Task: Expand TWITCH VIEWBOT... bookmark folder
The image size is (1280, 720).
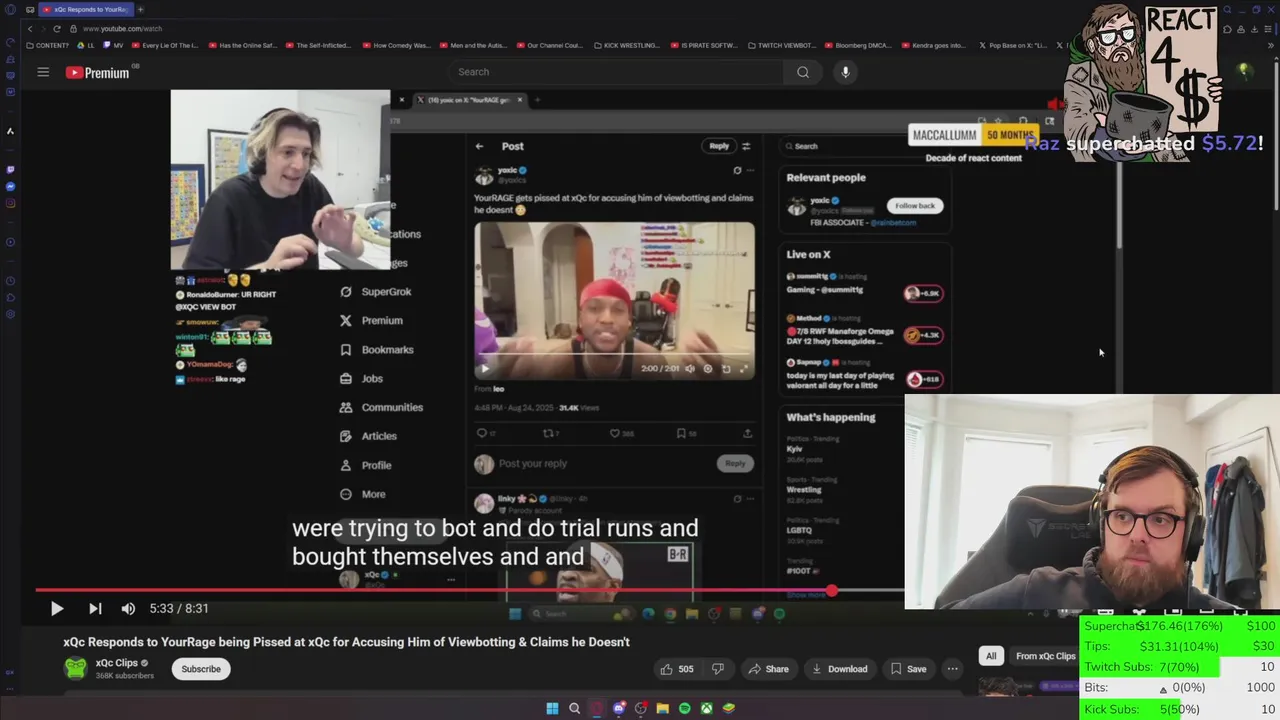Action: [781, 45]
